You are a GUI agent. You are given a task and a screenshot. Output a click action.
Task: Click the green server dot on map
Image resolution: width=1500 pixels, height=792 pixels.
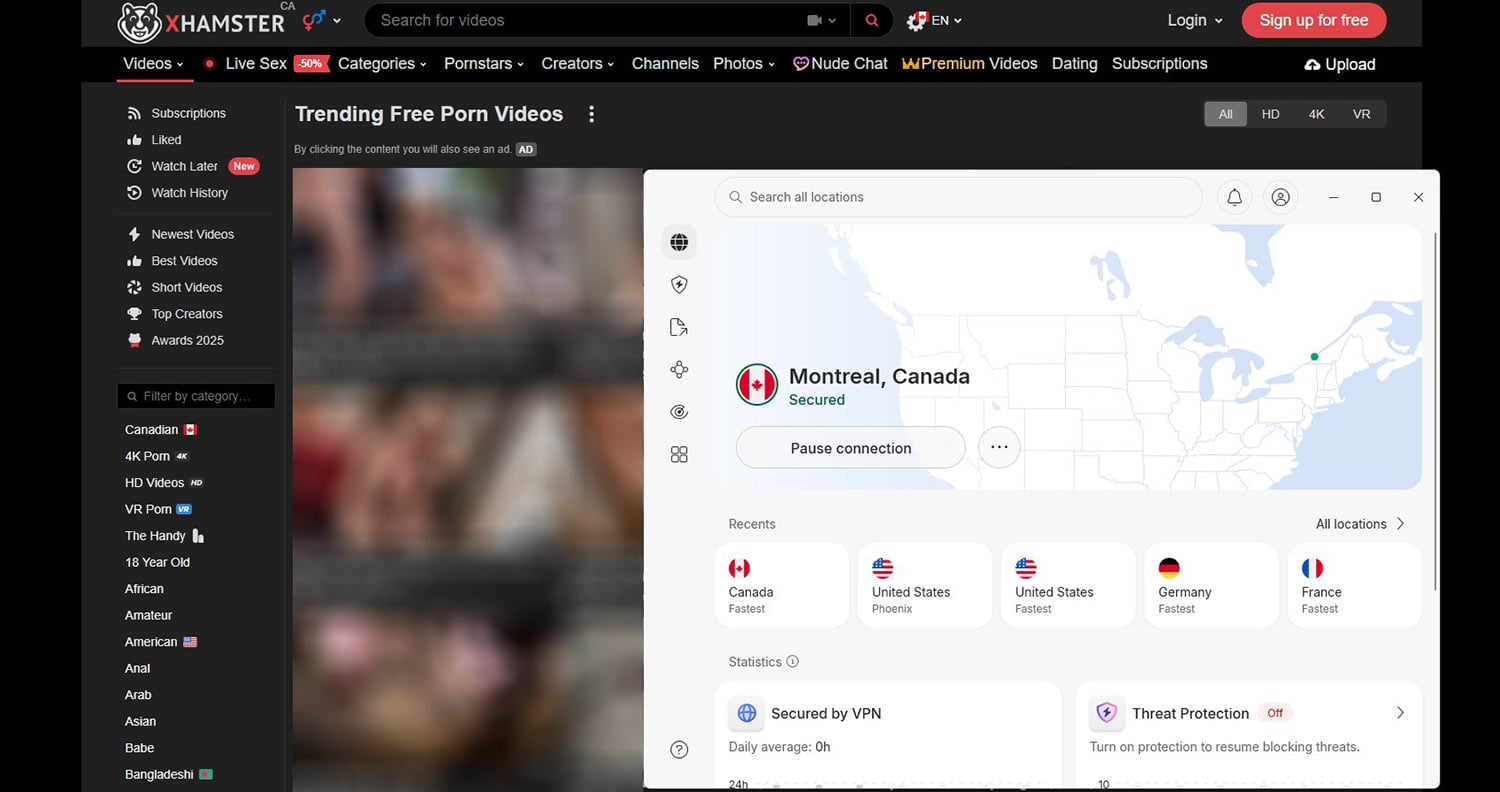coord(1314,357)
